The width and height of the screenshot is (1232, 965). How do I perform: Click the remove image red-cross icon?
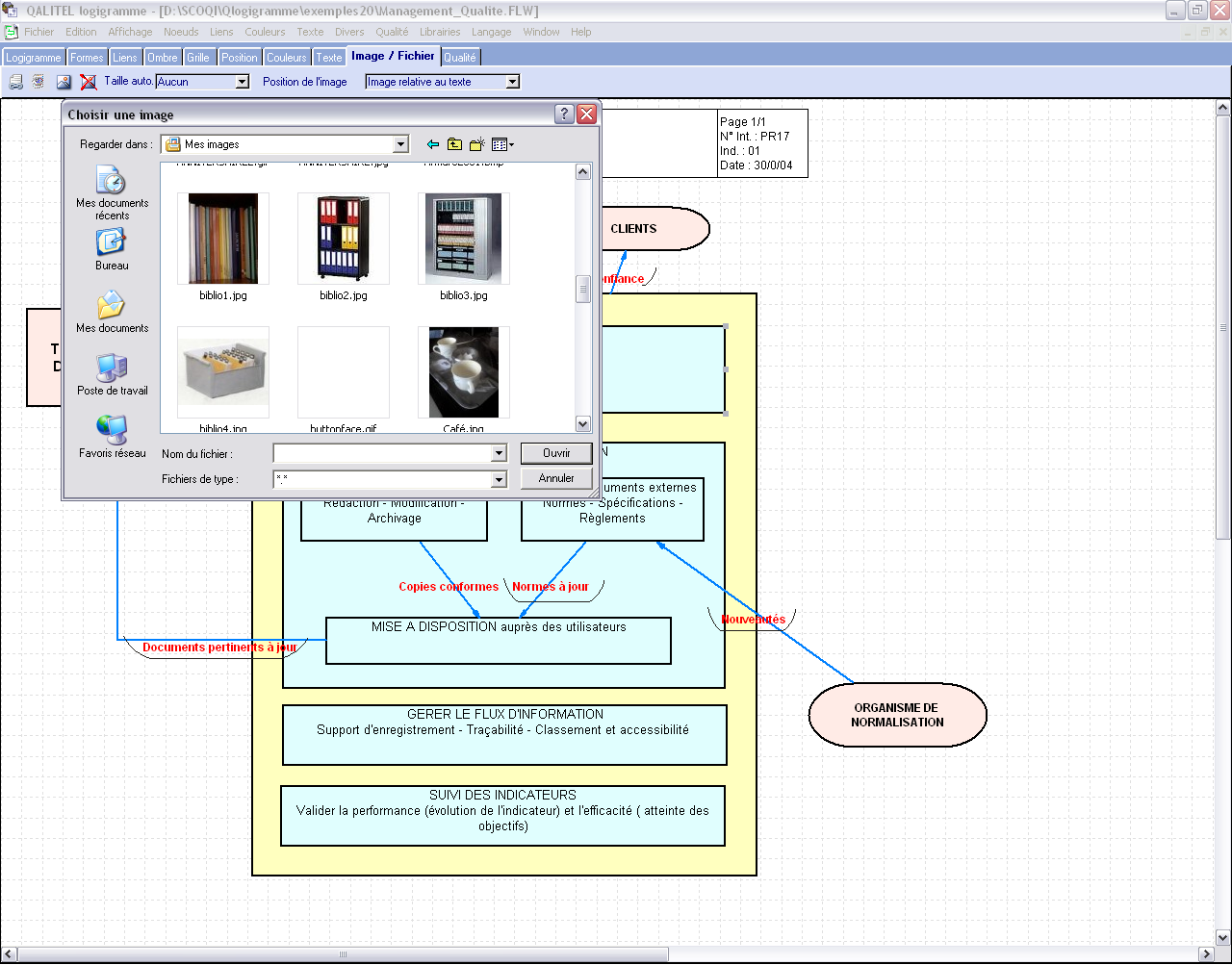[x=89, y=83]
